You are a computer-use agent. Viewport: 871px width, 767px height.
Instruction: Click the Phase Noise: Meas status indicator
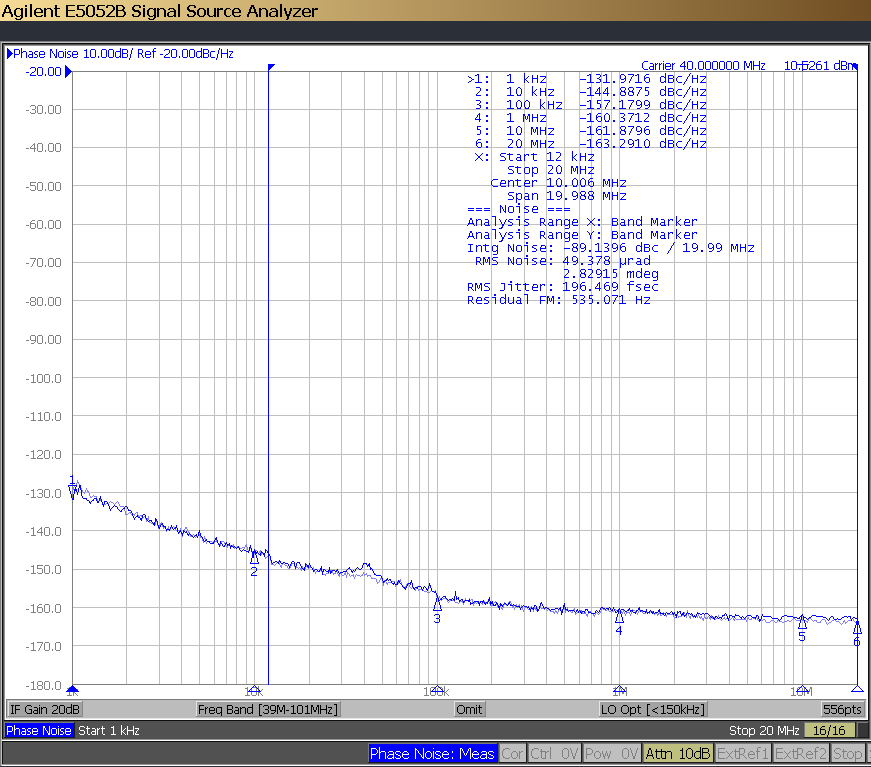432,754
